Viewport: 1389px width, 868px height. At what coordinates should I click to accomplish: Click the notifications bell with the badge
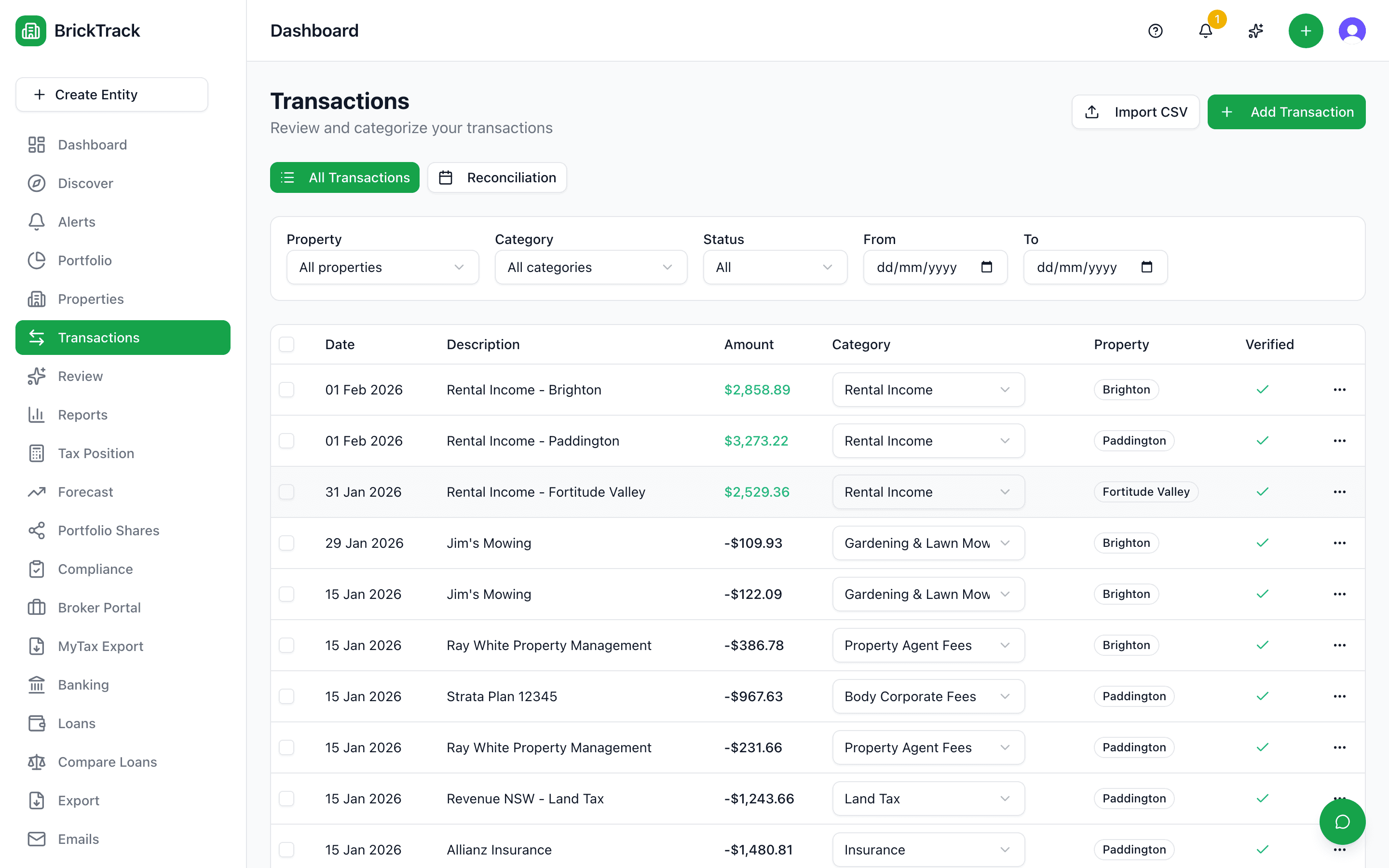point(1205,31)
